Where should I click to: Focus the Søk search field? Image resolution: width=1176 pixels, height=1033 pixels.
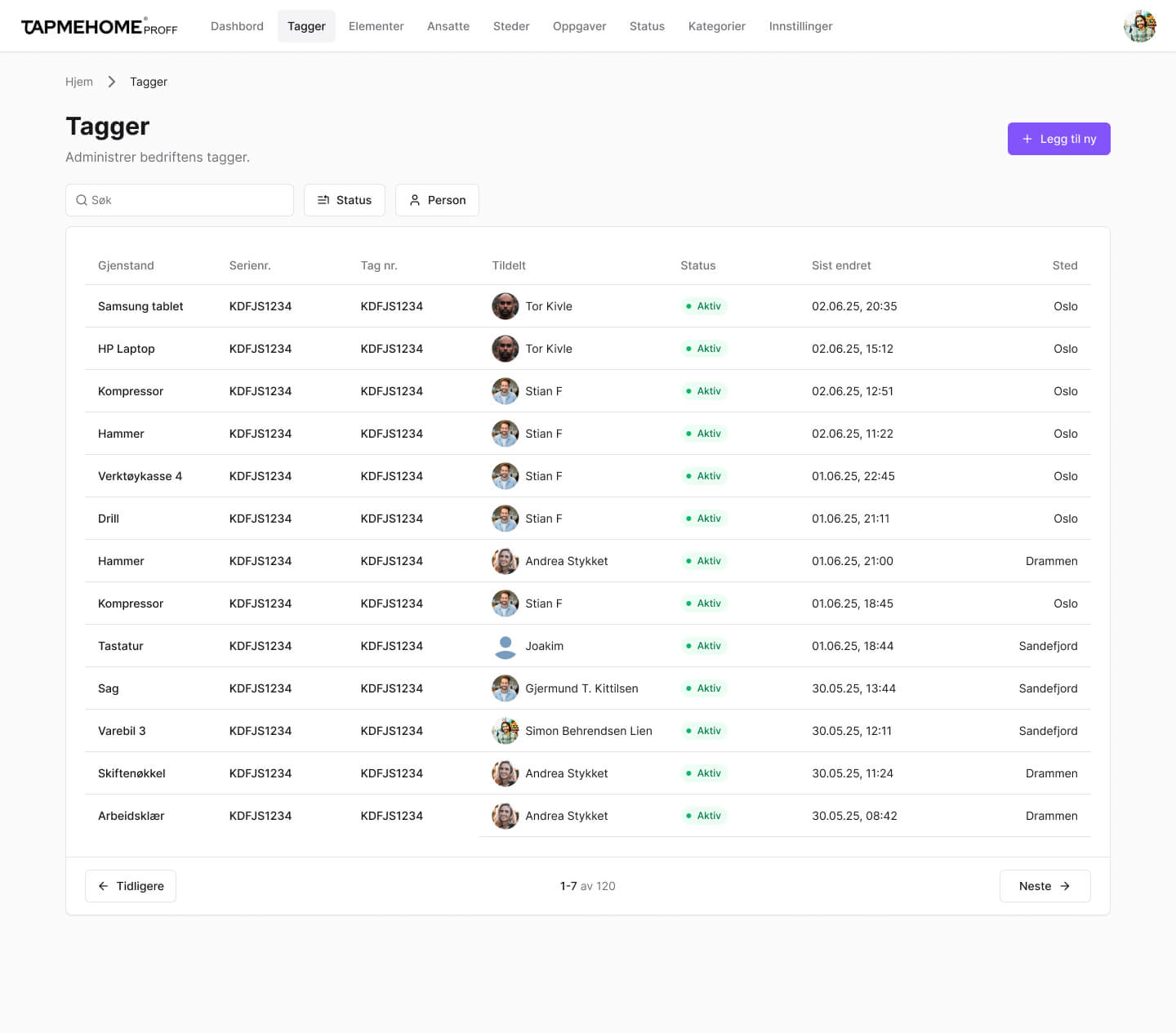pyautogui.click(x=188, y=200)
